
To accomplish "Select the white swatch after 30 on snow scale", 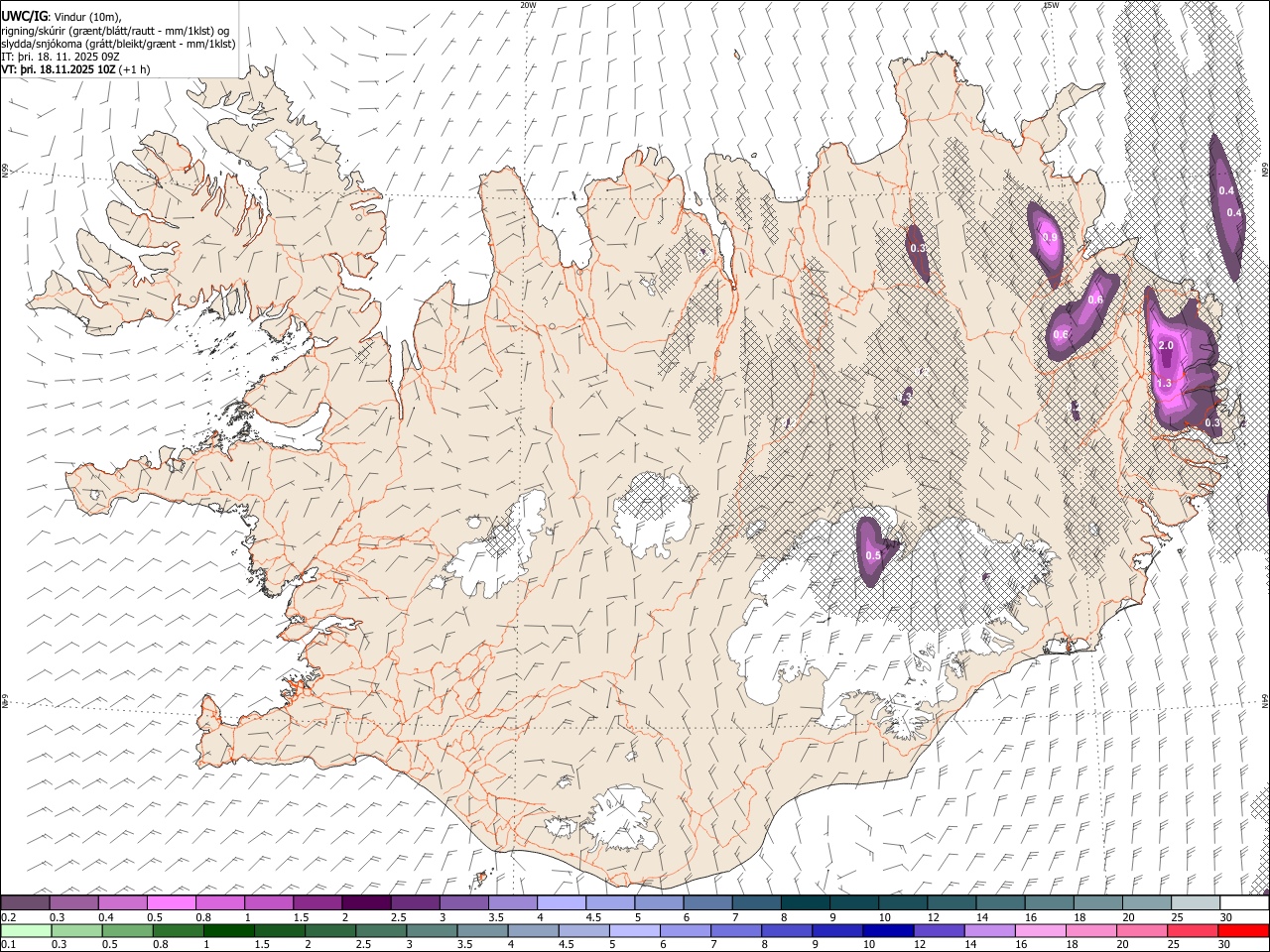I will click(x=1244, y=902).
